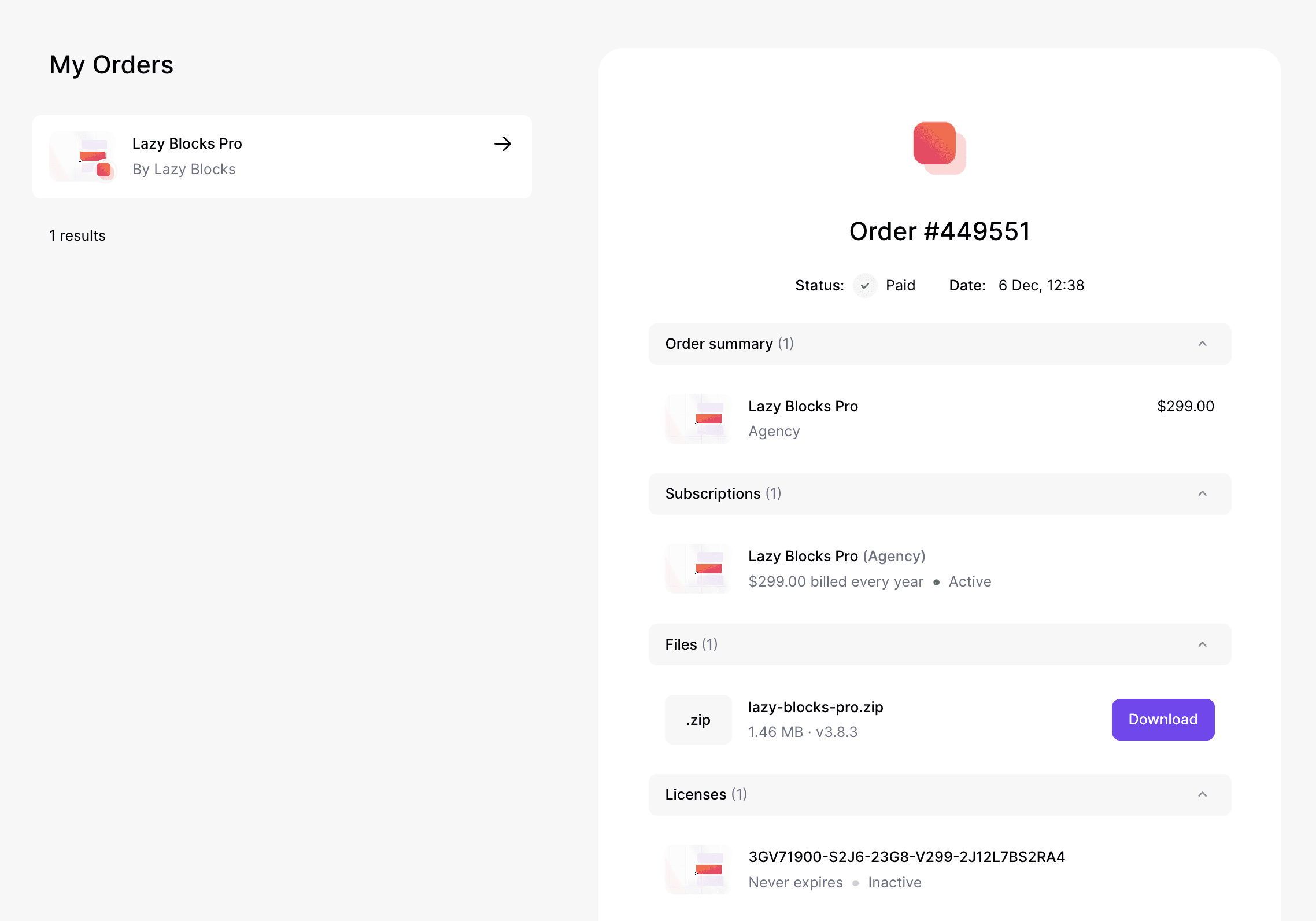
Task: Download lazy-blocks-pro.zip
Action: (x=1163, y=719)
